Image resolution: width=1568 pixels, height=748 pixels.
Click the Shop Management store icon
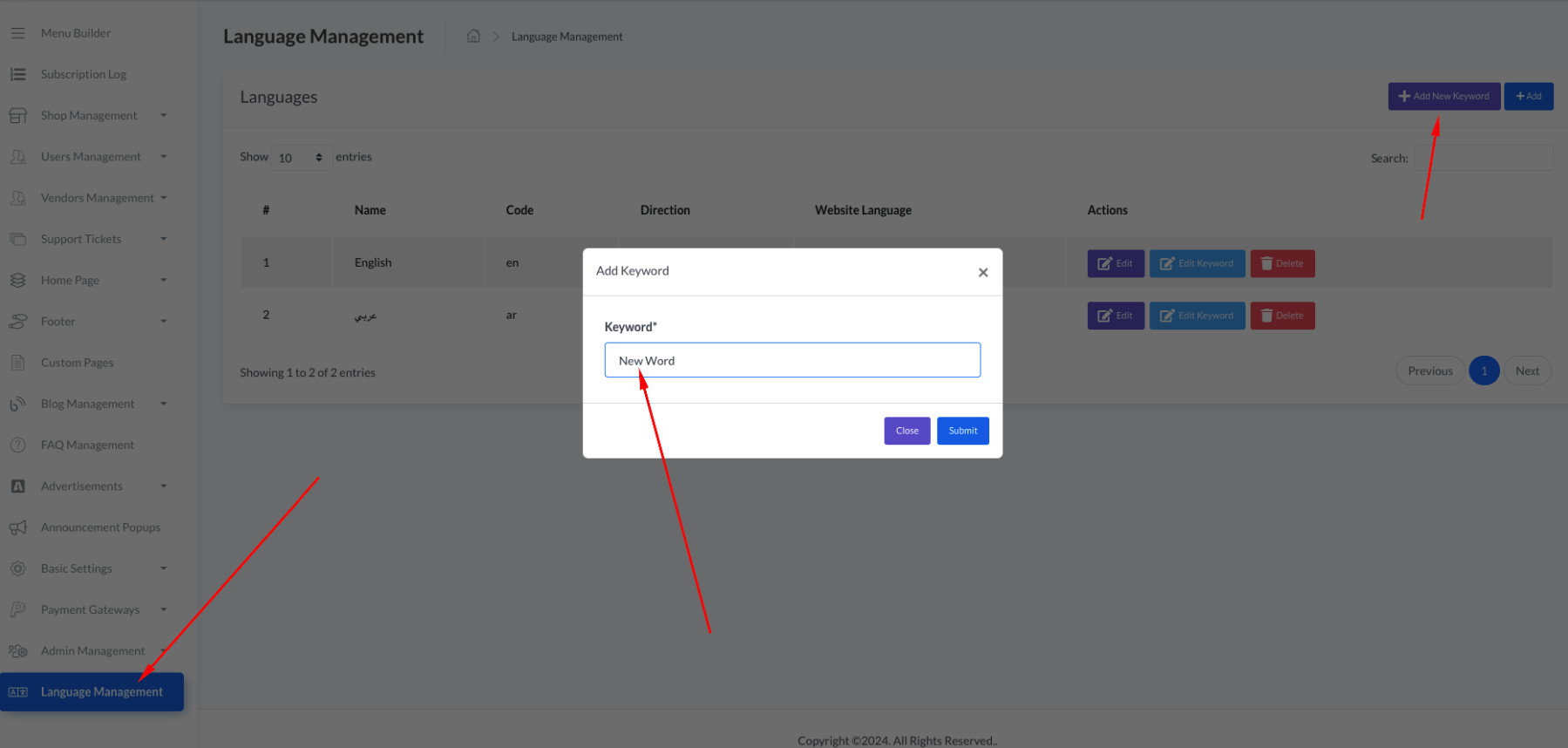17,115
